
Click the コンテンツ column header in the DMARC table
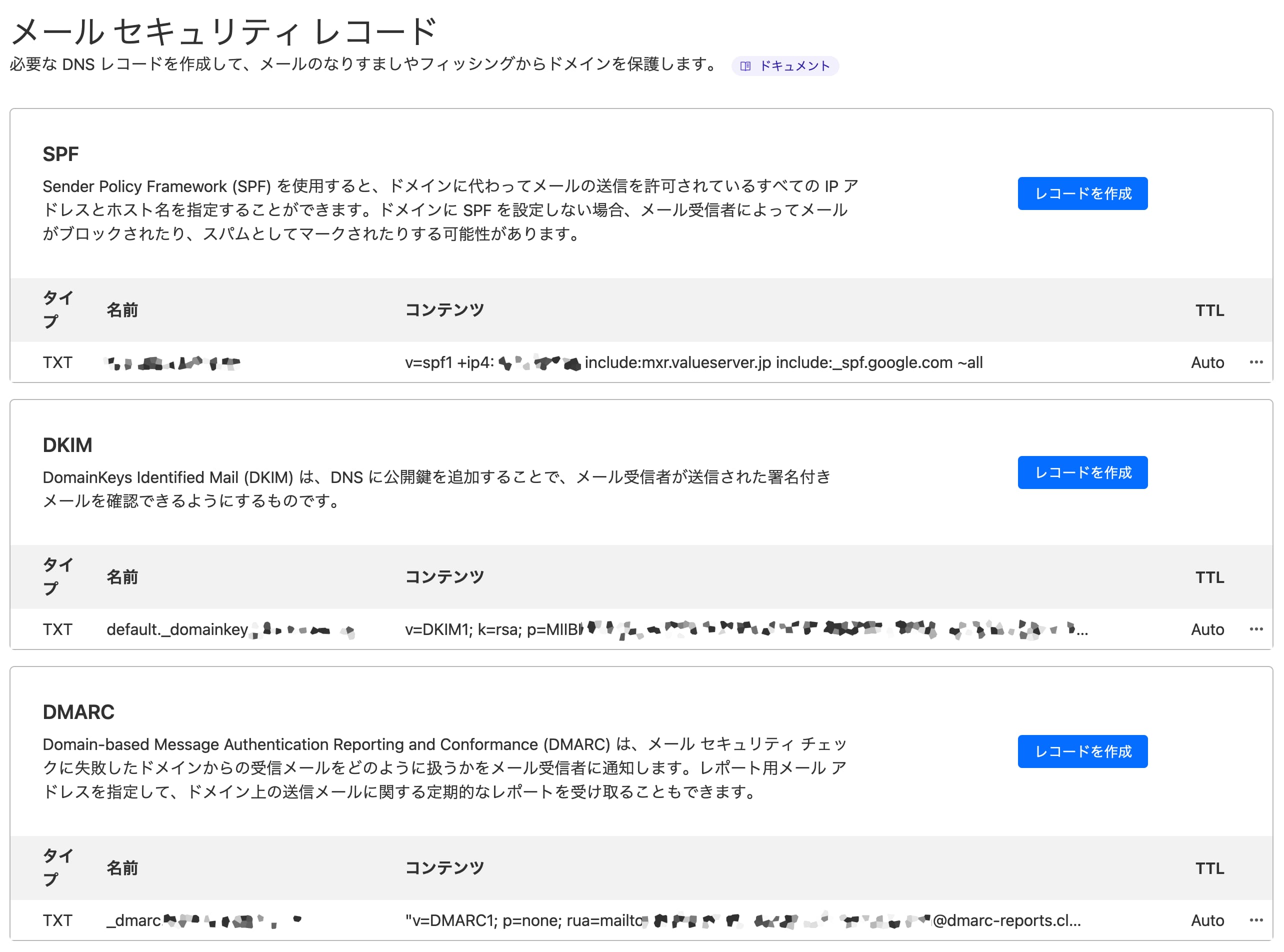pos(444,868)
